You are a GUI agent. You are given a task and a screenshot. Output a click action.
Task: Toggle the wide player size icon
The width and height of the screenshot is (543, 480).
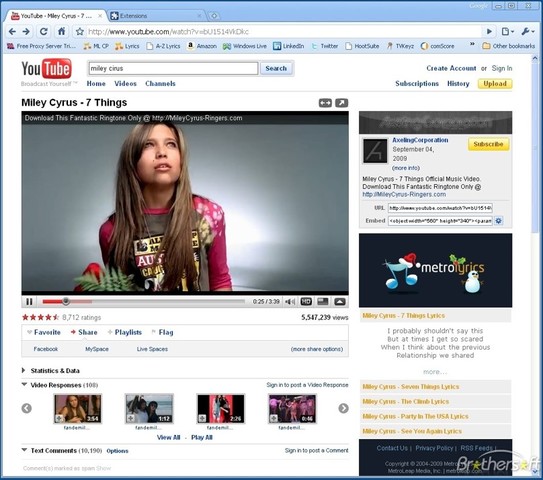[325, 103]
